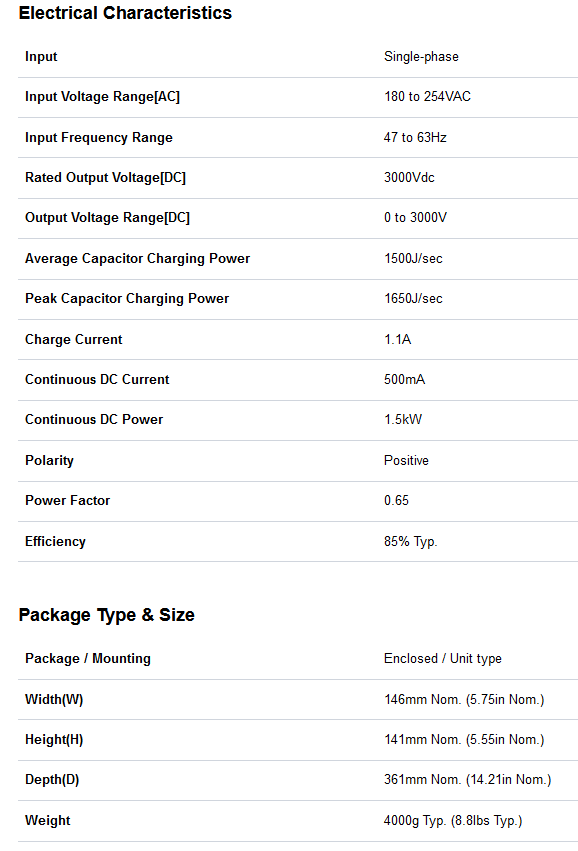Image resolution: width=578 pixels, height=851 pixels.
Task: Click the 47 to 63Hz value
Action: click(x=415, y=137)
